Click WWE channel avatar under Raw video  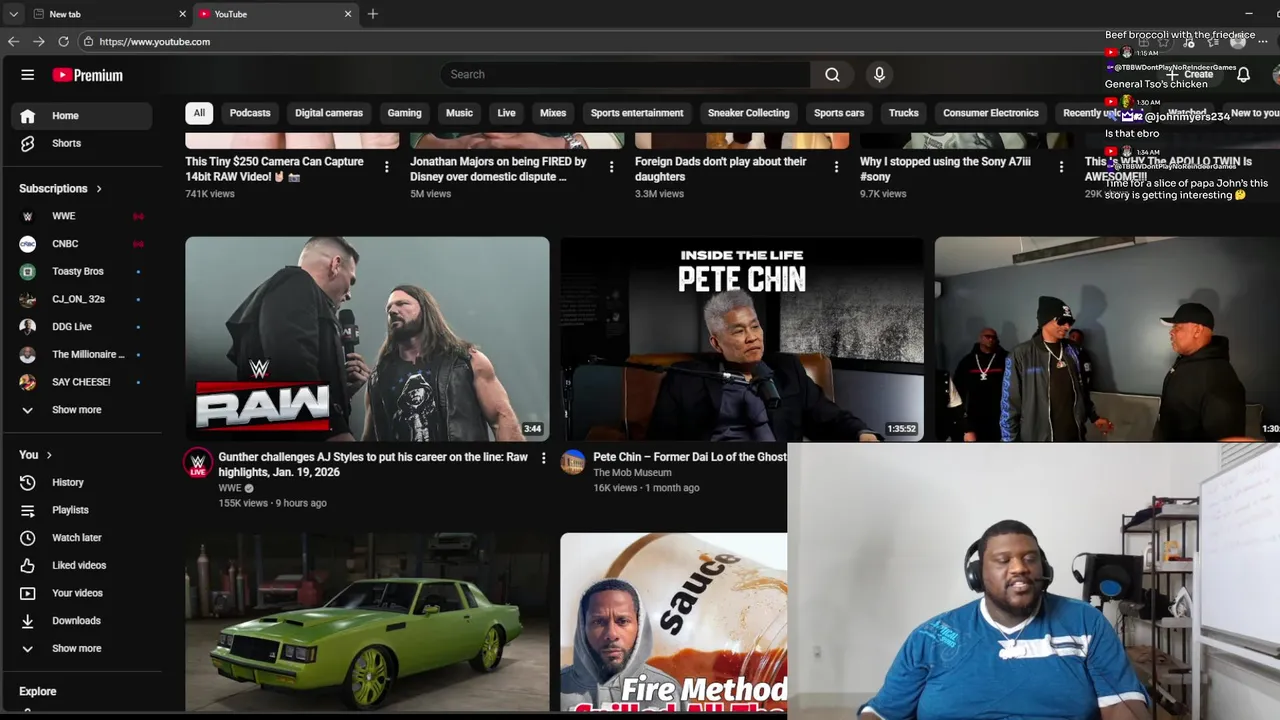click(x=198, y=463)
